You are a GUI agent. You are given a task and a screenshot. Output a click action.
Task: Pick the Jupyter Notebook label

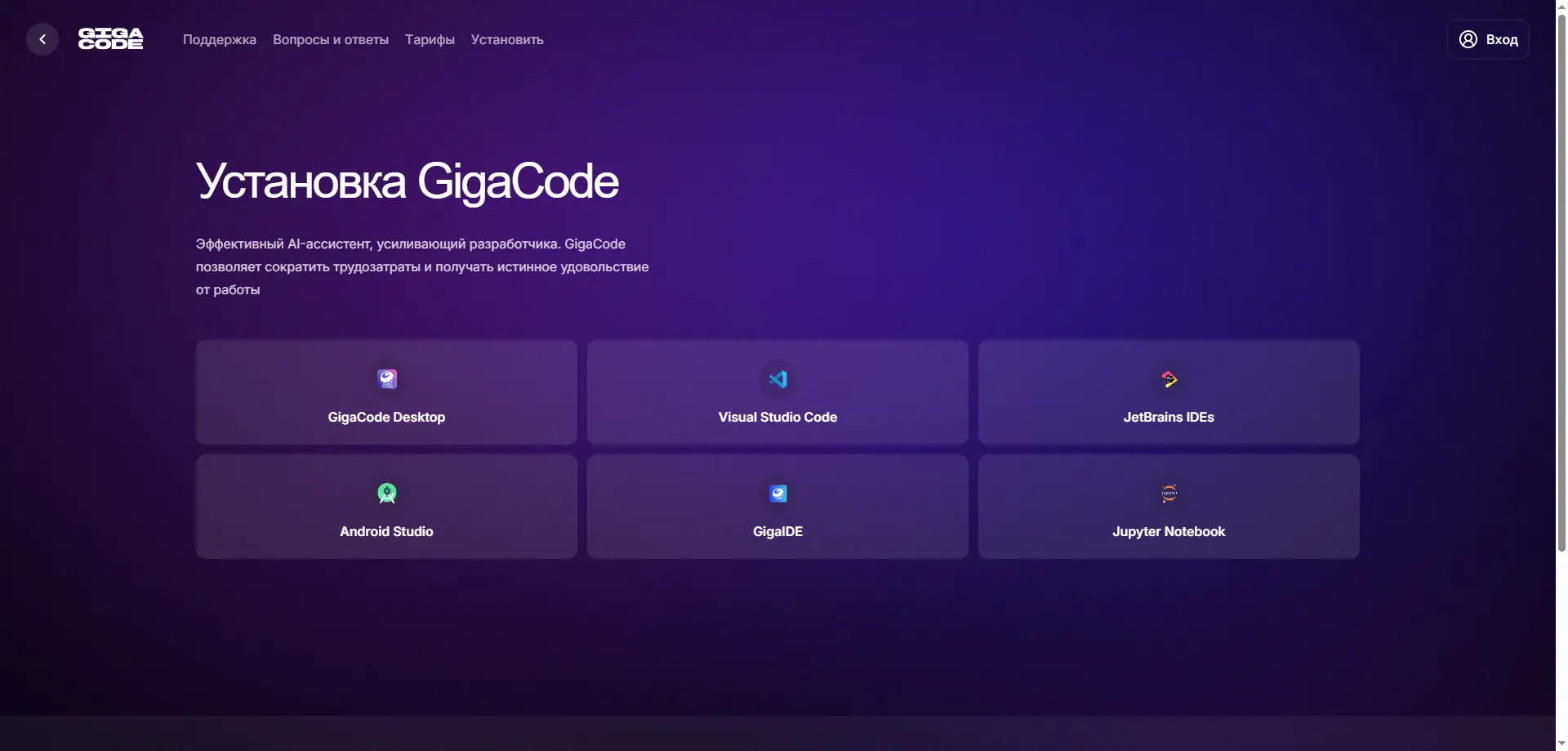point(1169,531)
